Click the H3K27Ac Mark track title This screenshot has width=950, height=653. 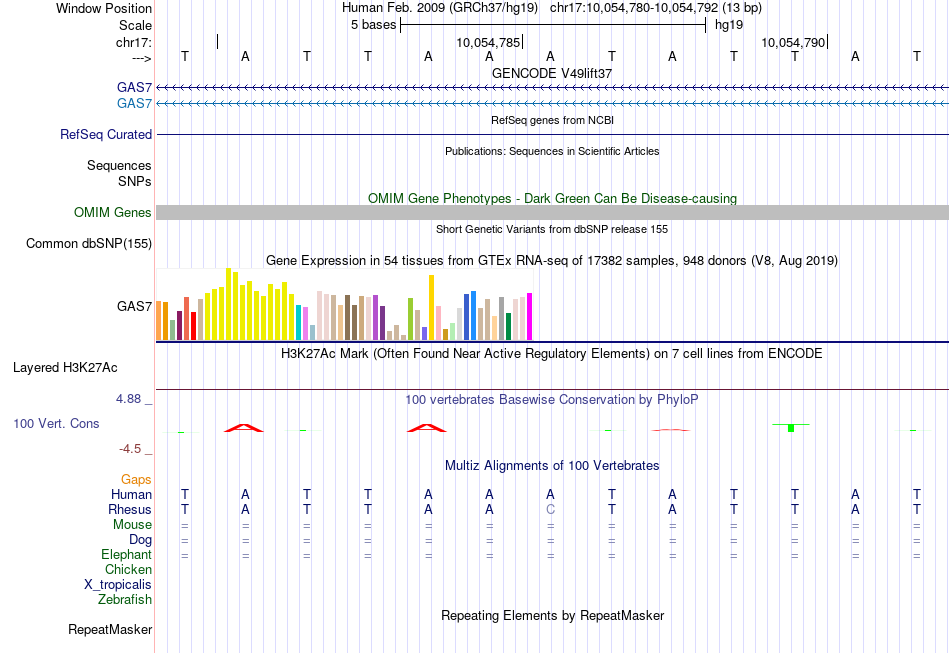click(x=552, y=354)
